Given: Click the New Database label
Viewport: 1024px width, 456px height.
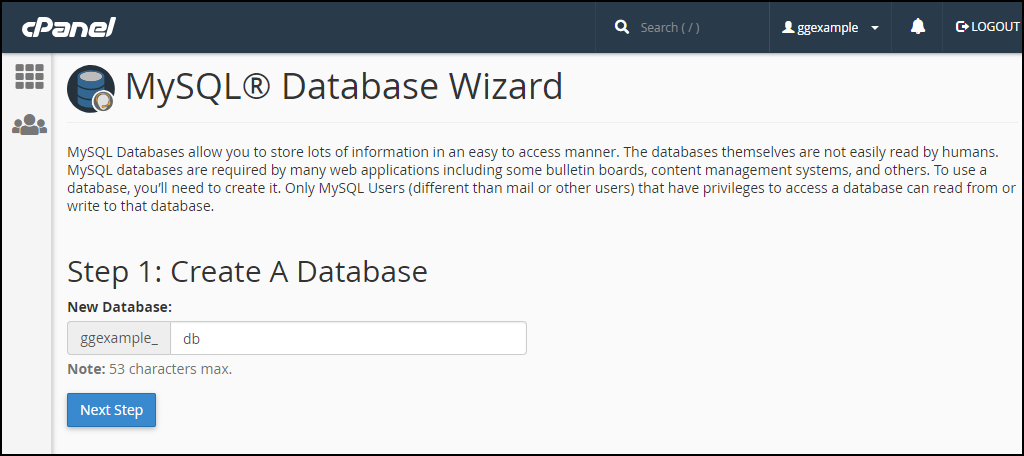Looking at the screenshot, I should (120, 307).
